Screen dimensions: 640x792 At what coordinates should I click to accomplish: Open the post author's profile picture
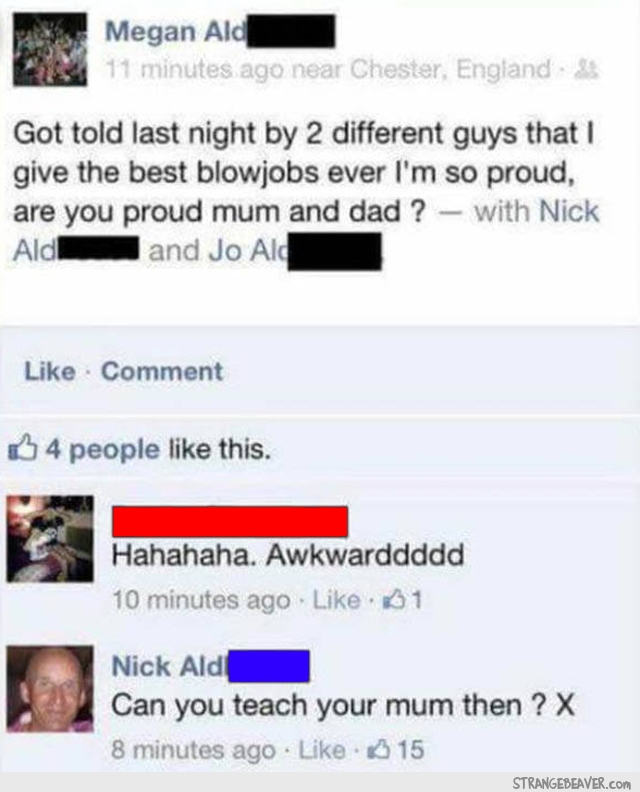pyautogui.click(x=50, y=50)
